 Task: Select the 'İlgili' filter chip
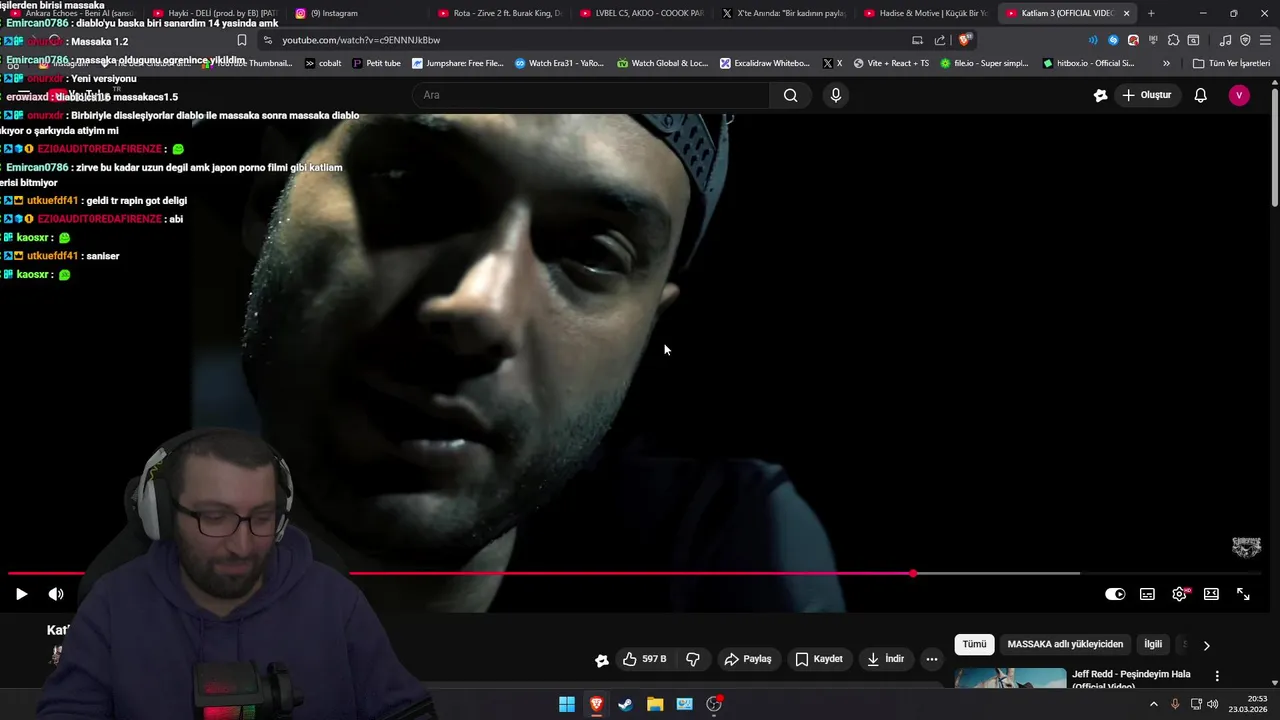pyautogui.click(x=1153, y=644)
